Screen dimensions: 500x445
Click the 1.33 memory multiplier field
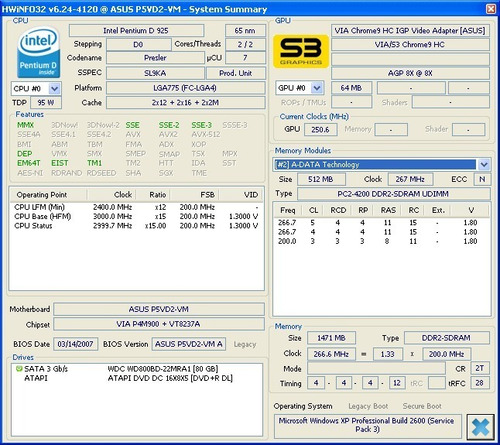click(388, 354)
